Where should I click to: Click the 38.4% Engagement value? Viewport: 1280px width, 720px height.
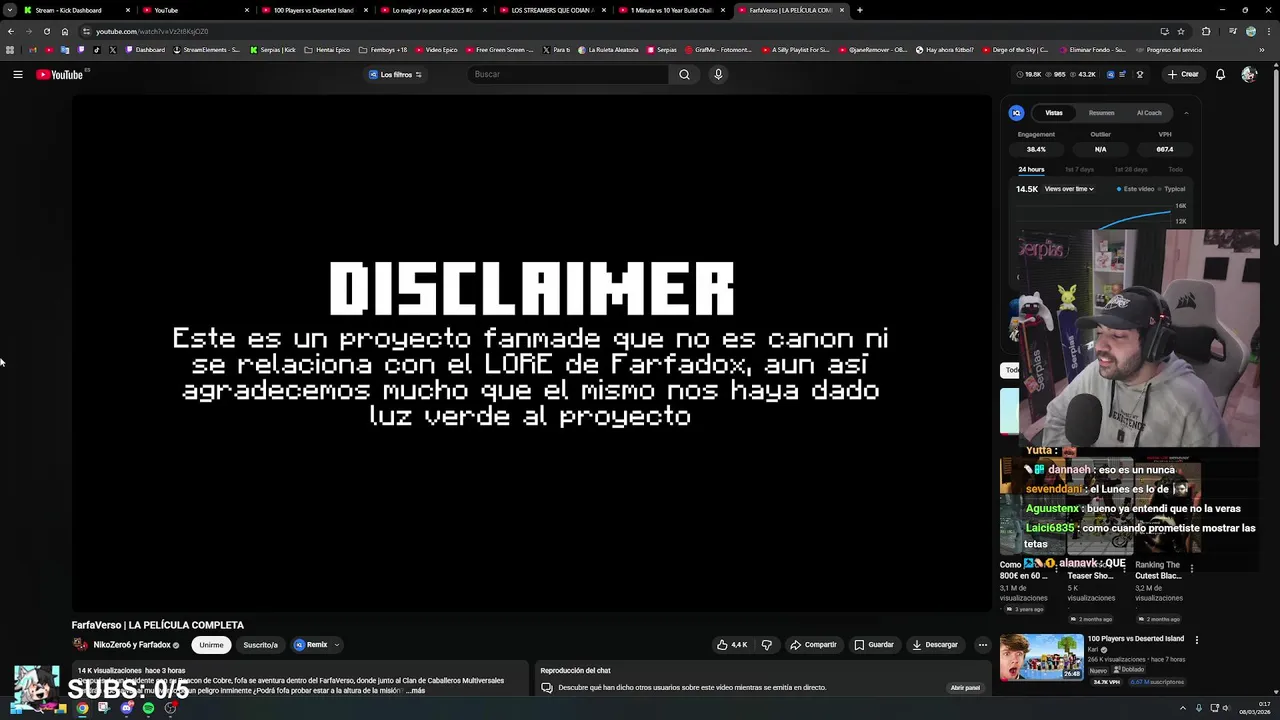click(x=1036, y=149)
